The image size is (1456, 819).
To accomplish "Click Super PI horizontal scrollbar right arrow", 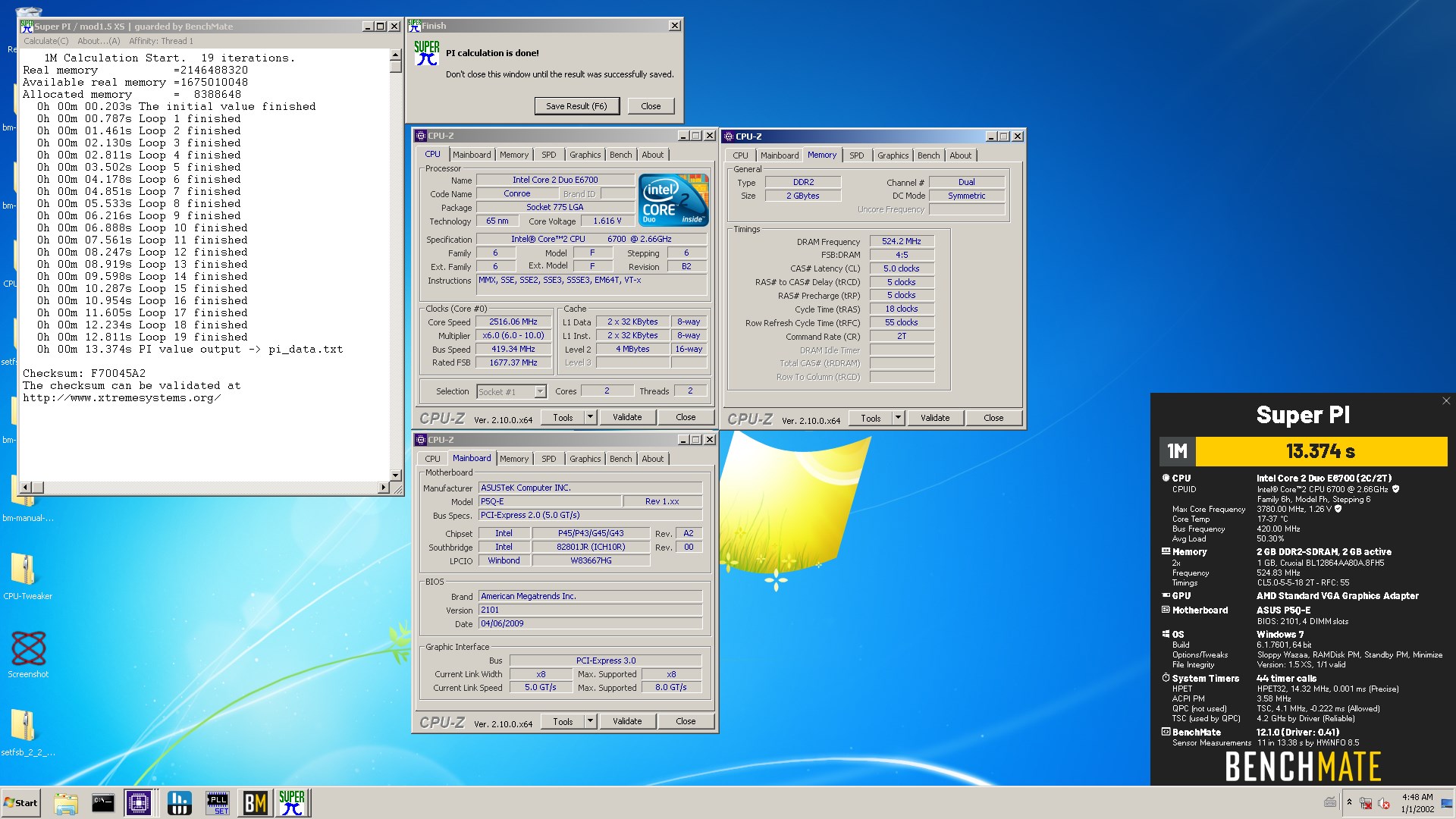I will tap(383, 487).
